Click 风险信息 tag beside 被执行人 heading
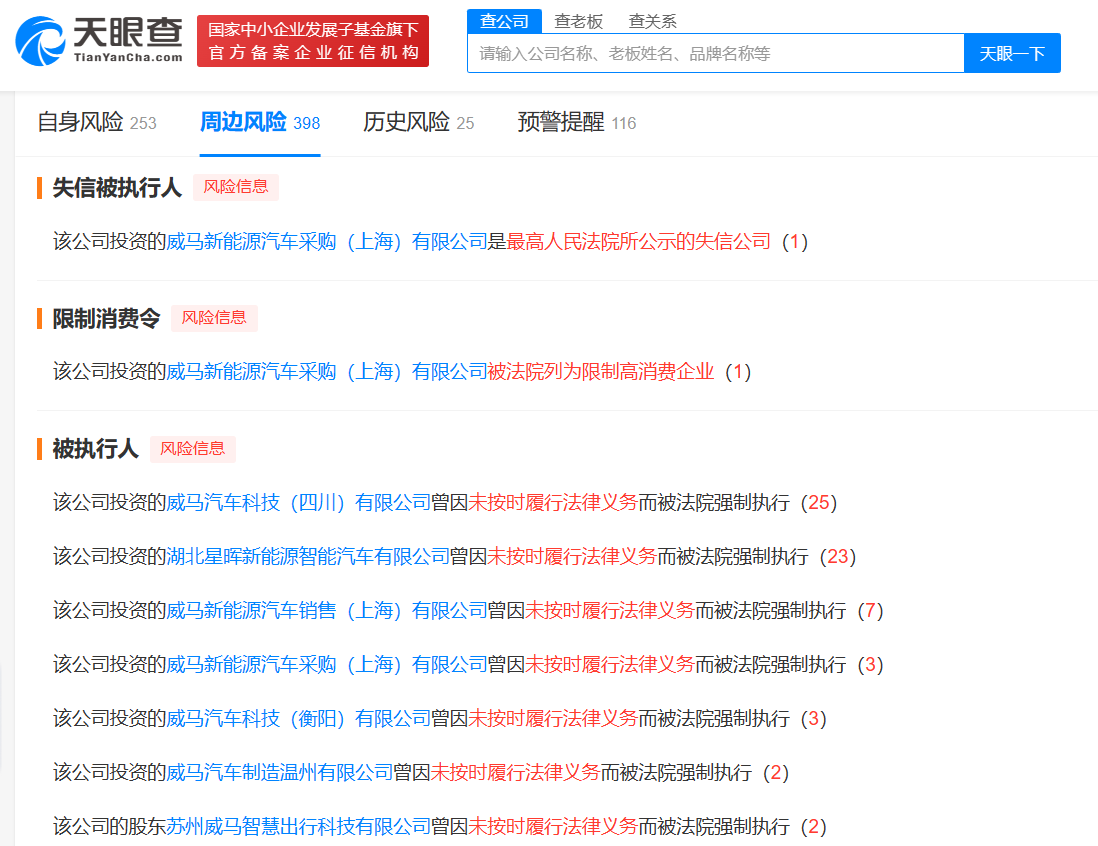Image resolution: width=1098 pixels, height=846 pixels. click(x=193, y=449)
